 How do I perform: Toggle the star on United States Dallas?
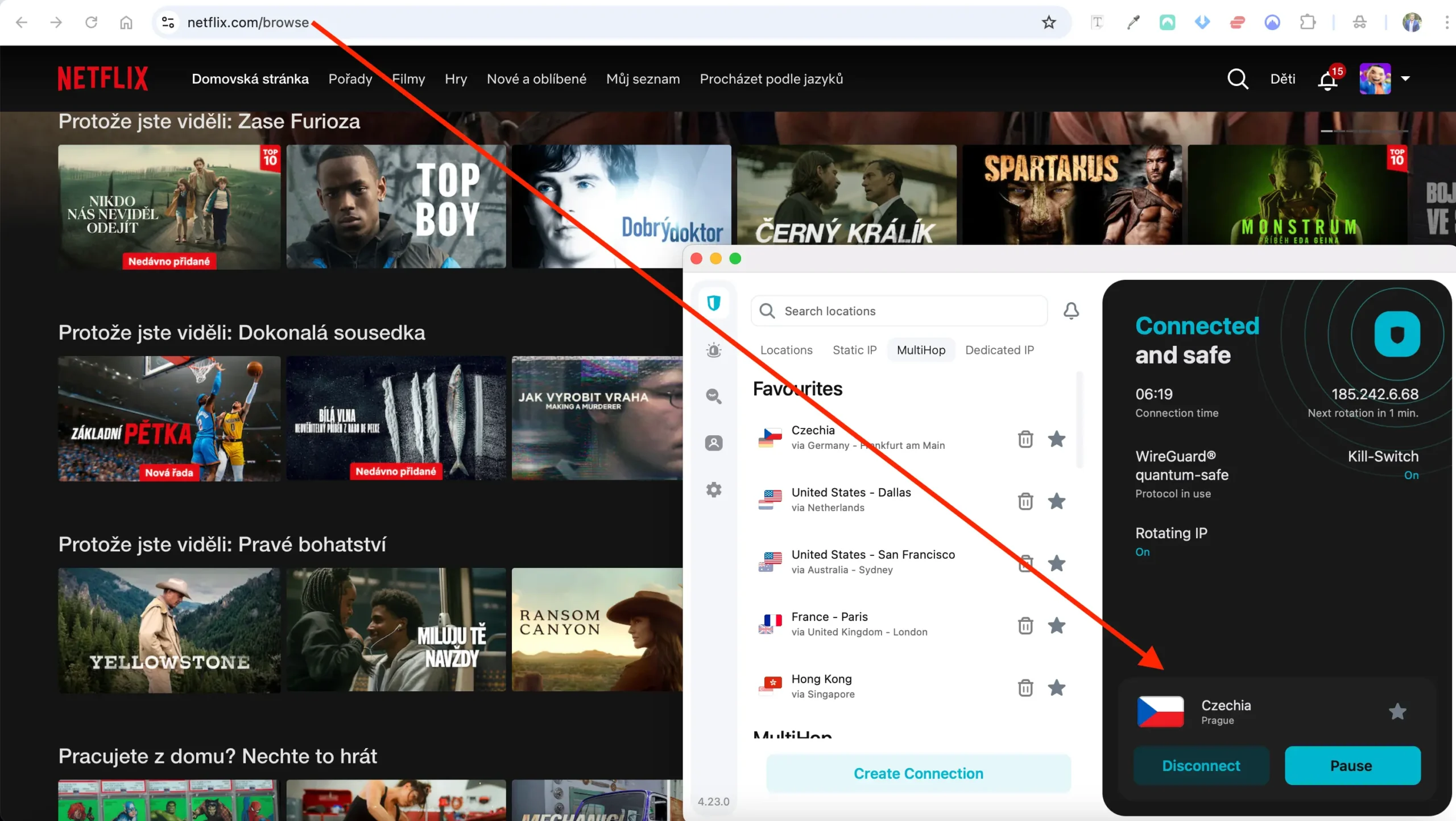(x=1057, y=501)
